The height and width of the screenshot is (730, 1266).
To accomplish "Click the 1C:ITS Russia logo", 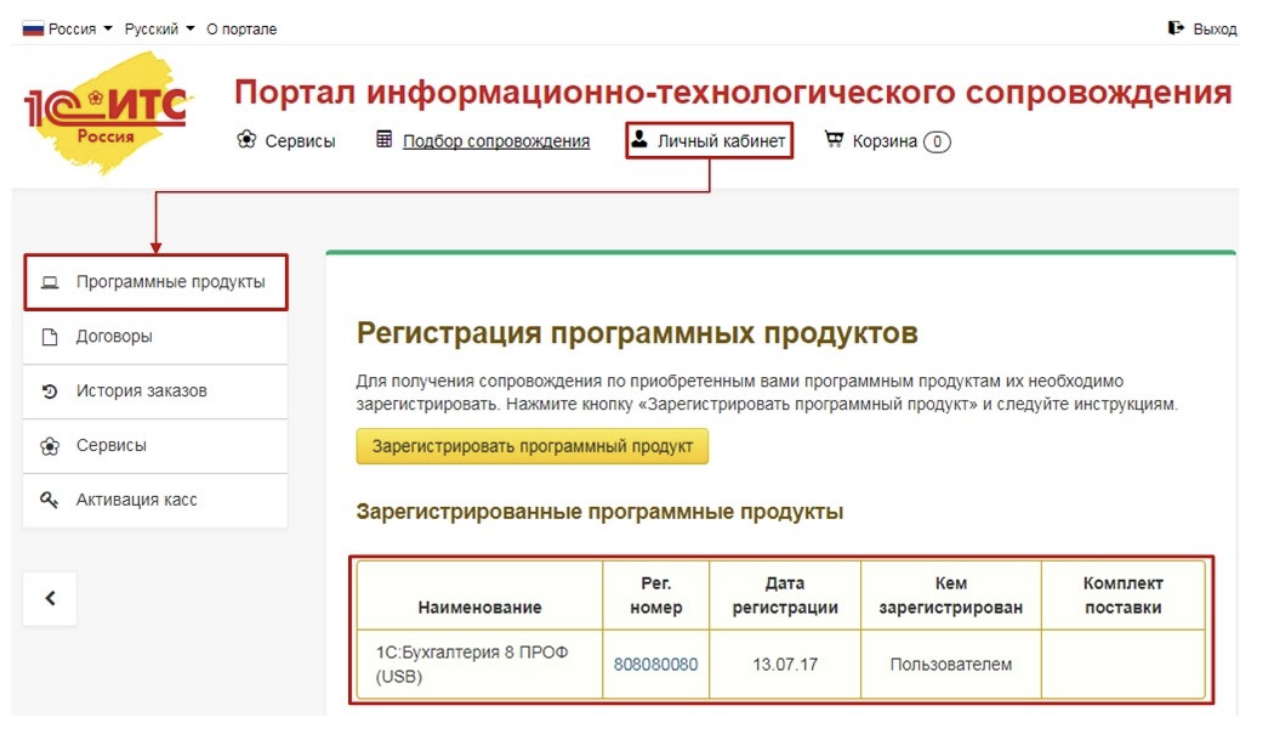I will point(107,112).
